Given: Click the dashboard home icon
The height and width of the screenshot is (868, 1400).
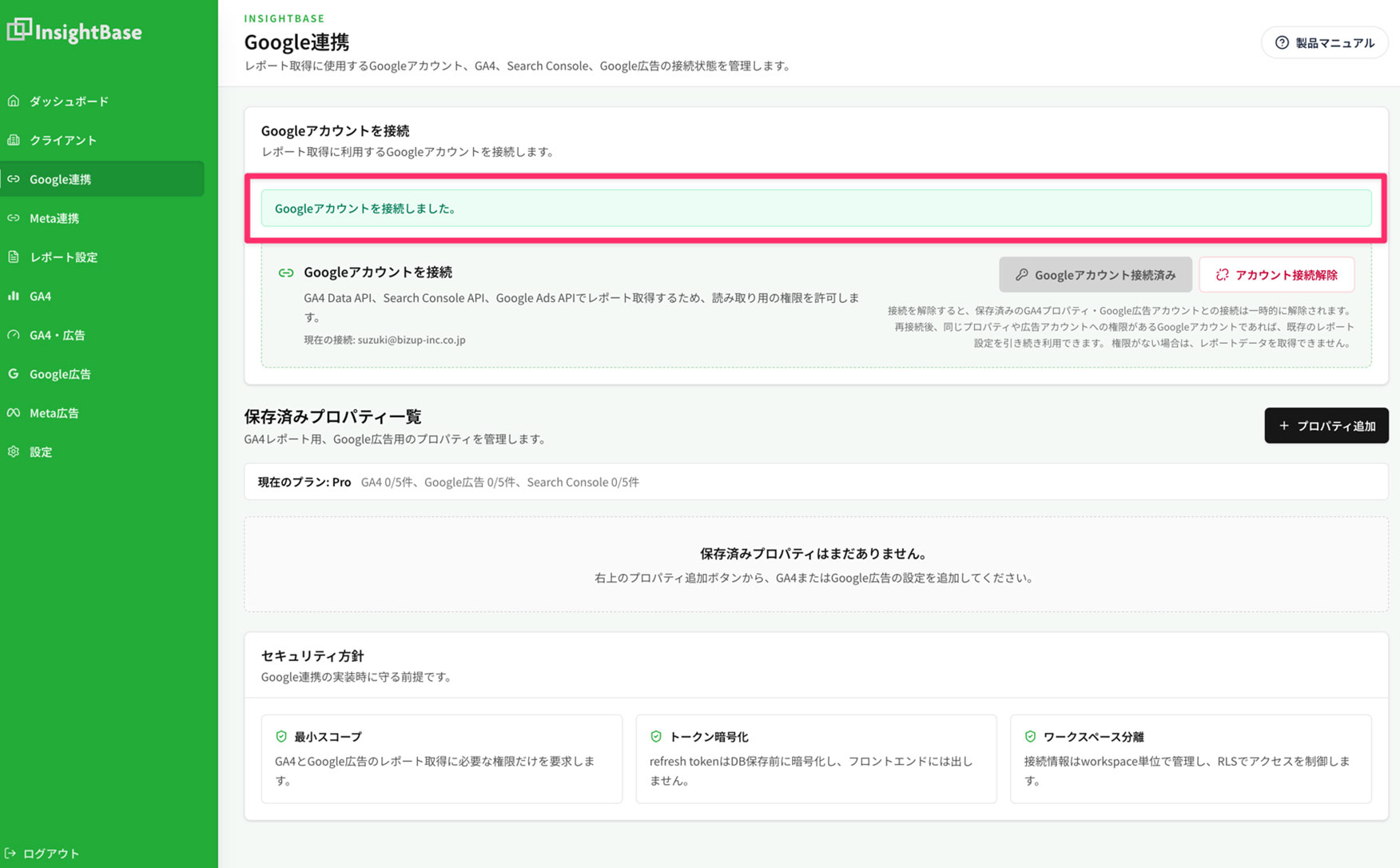Looking at the screenshot, I should point(14,101).
